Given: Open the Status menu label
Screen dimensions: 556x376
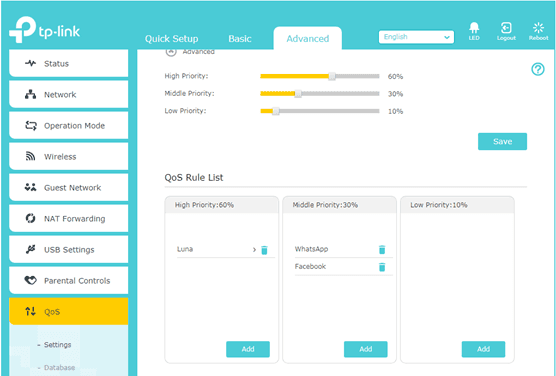Looking at the screenshot, I should pos(56,64).
